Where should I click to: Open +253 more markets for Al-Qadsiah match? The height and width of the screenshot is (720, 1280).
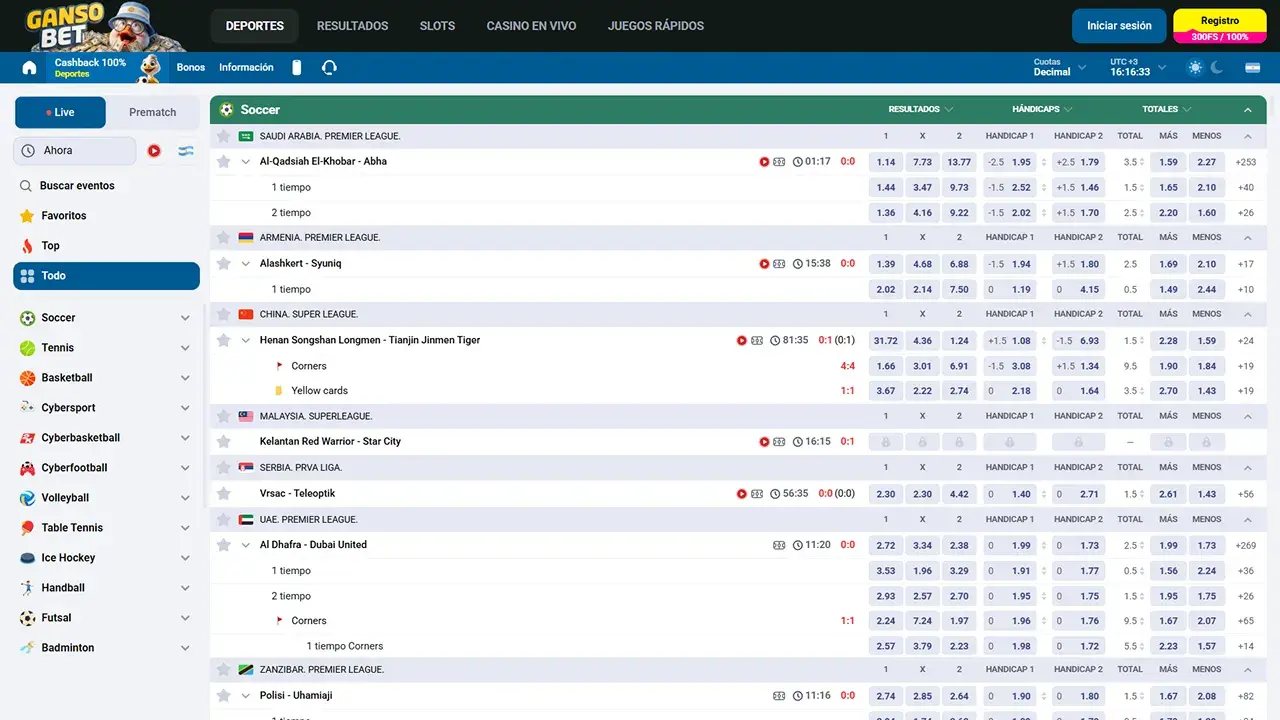tap(1245, 162)
